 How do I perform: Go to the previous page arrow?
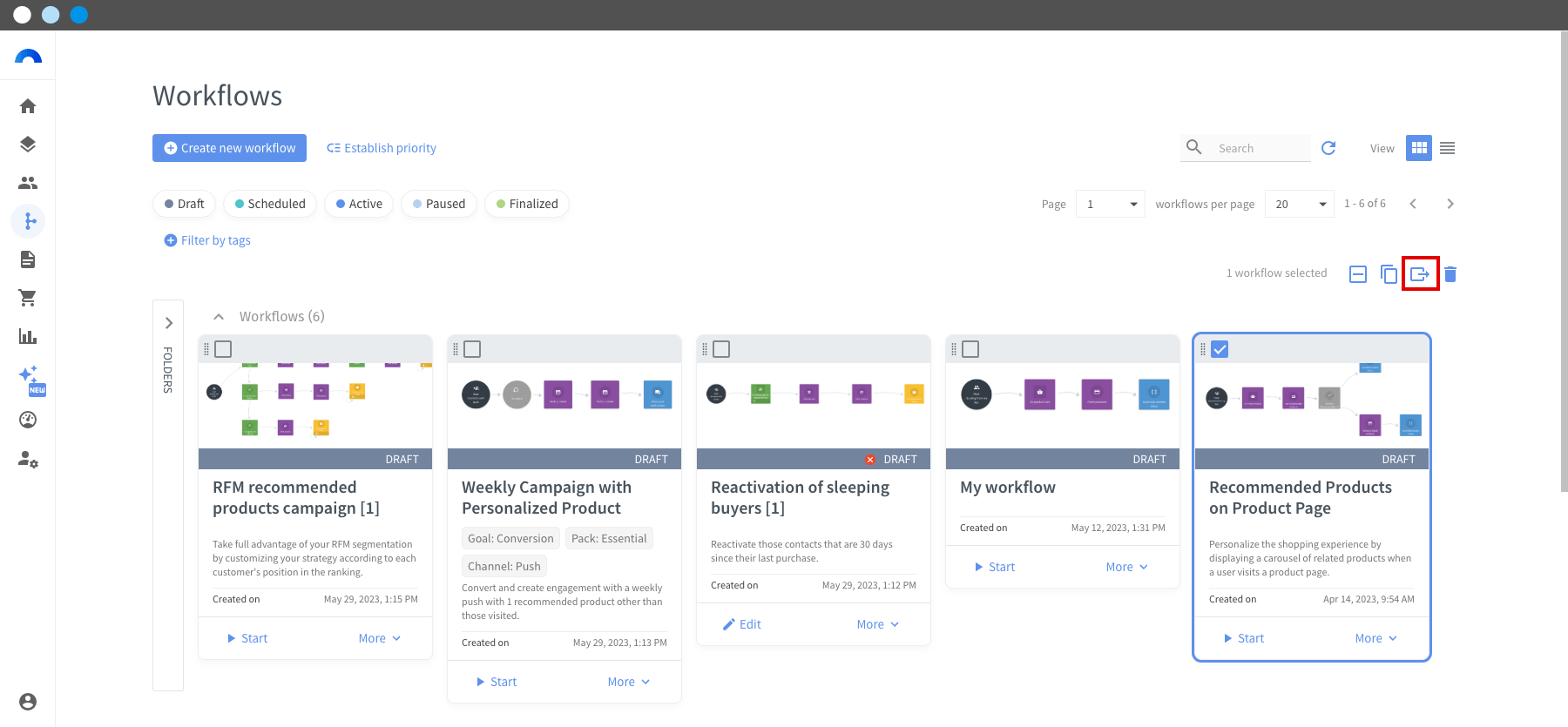1413,204
